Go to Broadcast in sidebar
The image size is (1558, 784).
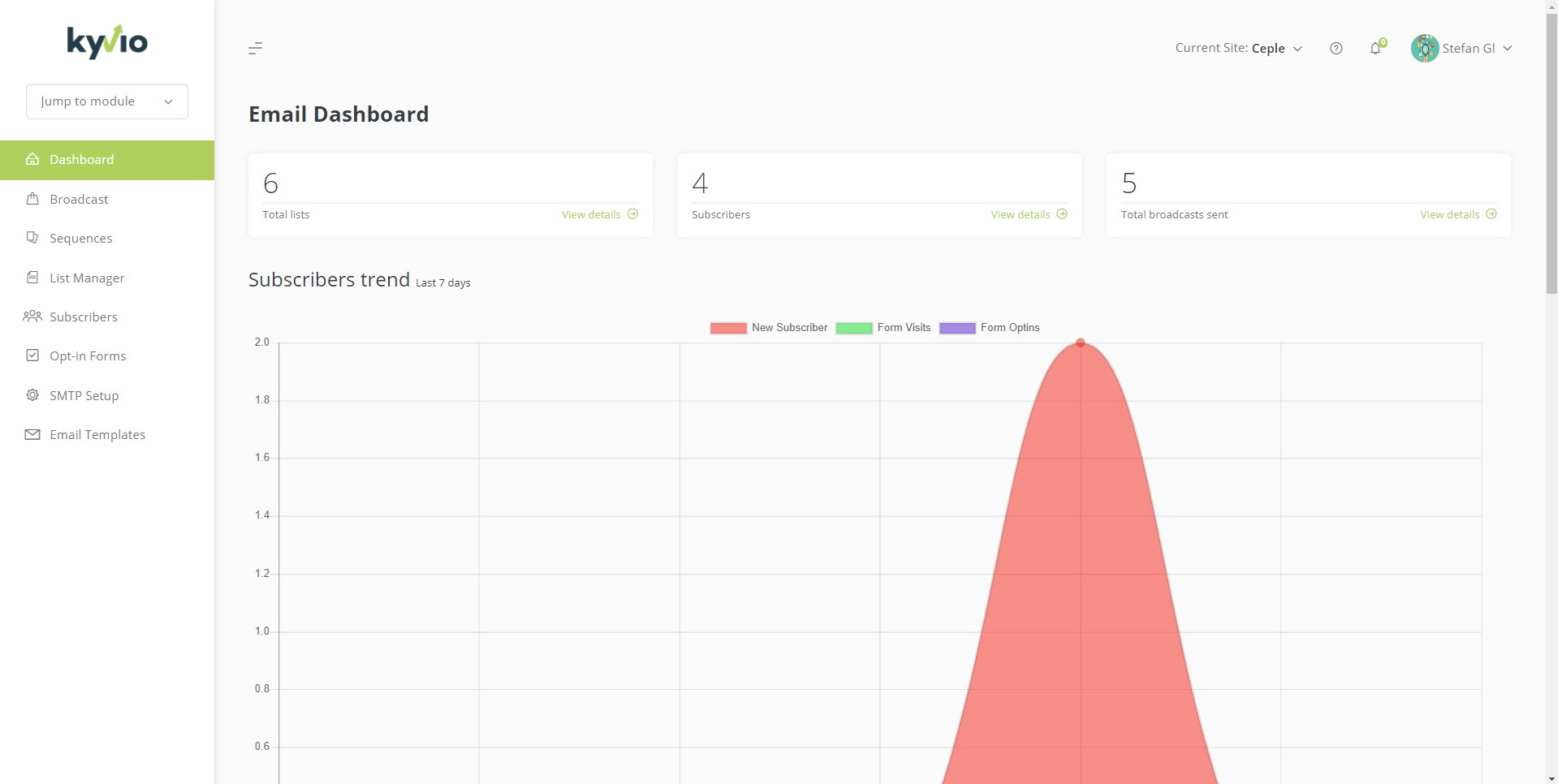(79, 199)
